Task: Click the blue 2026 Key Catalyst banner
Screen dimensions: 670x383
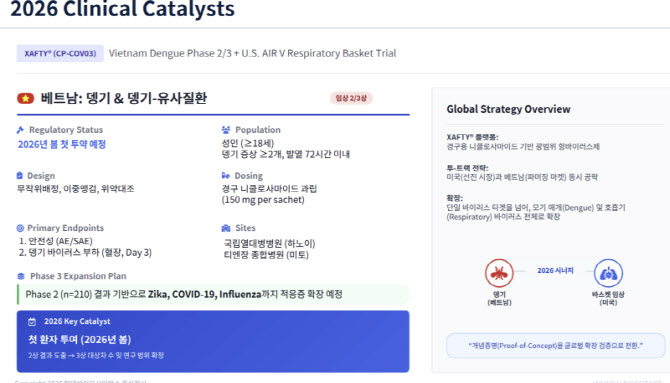Action: 213,341
